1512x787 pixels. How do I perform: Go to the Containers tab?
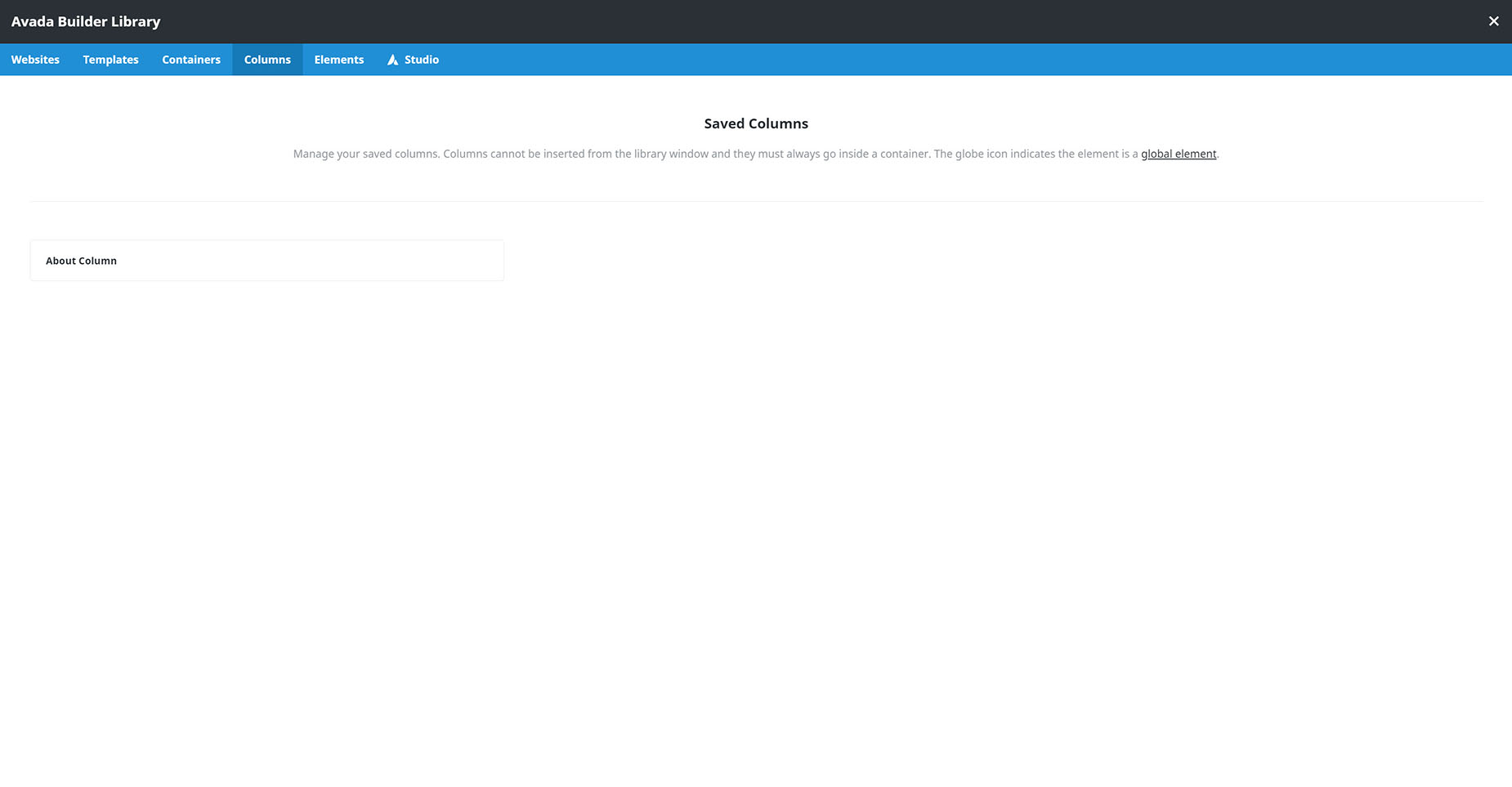191,60
